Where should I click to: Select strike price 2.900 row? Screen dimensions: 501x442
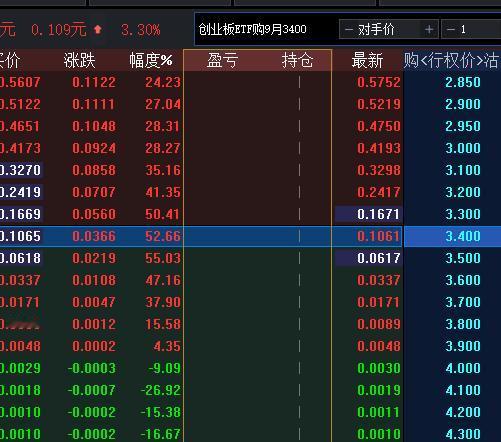463,104
